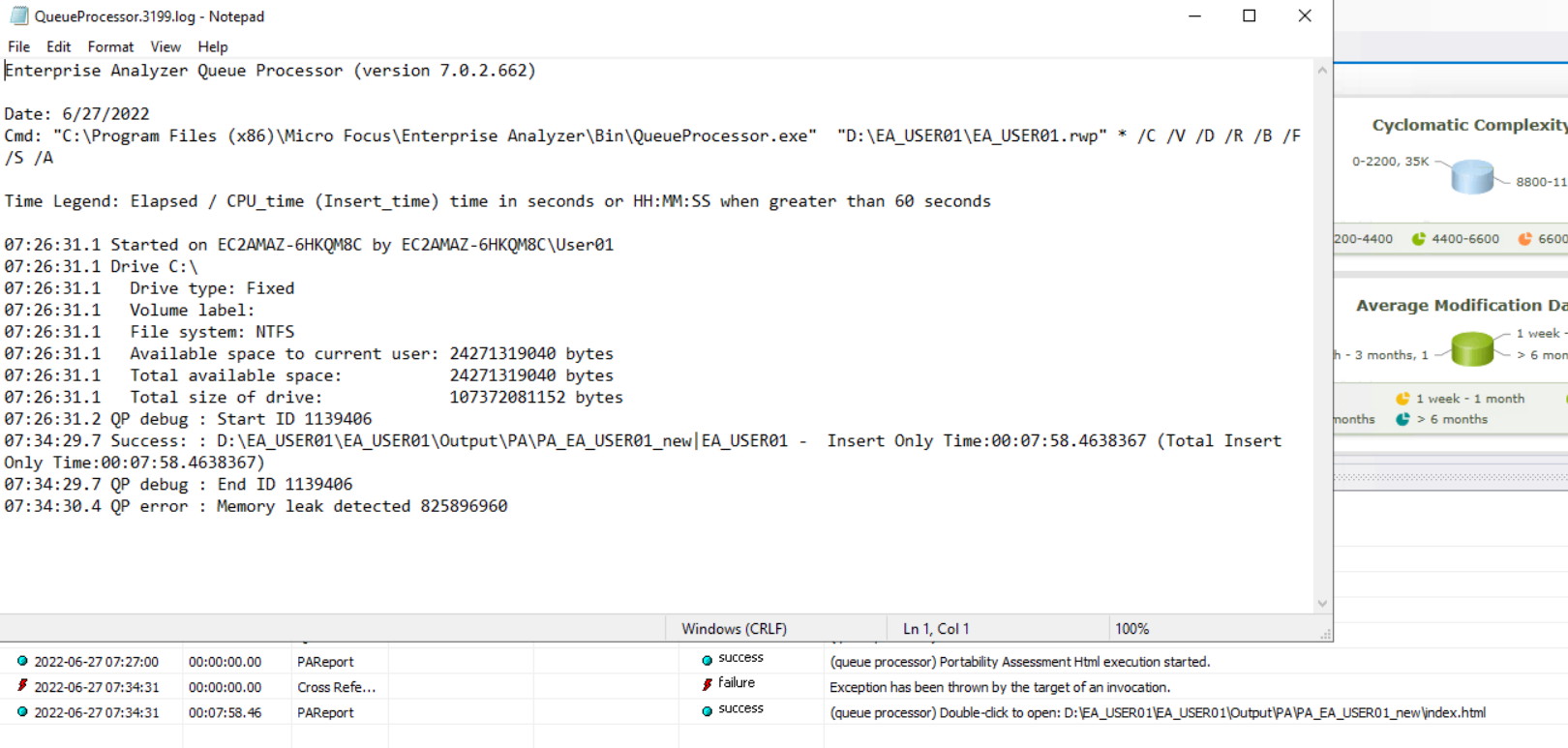Click the blue Cyclomatic Complexity cylinder chart

[x=1472, y=176]
